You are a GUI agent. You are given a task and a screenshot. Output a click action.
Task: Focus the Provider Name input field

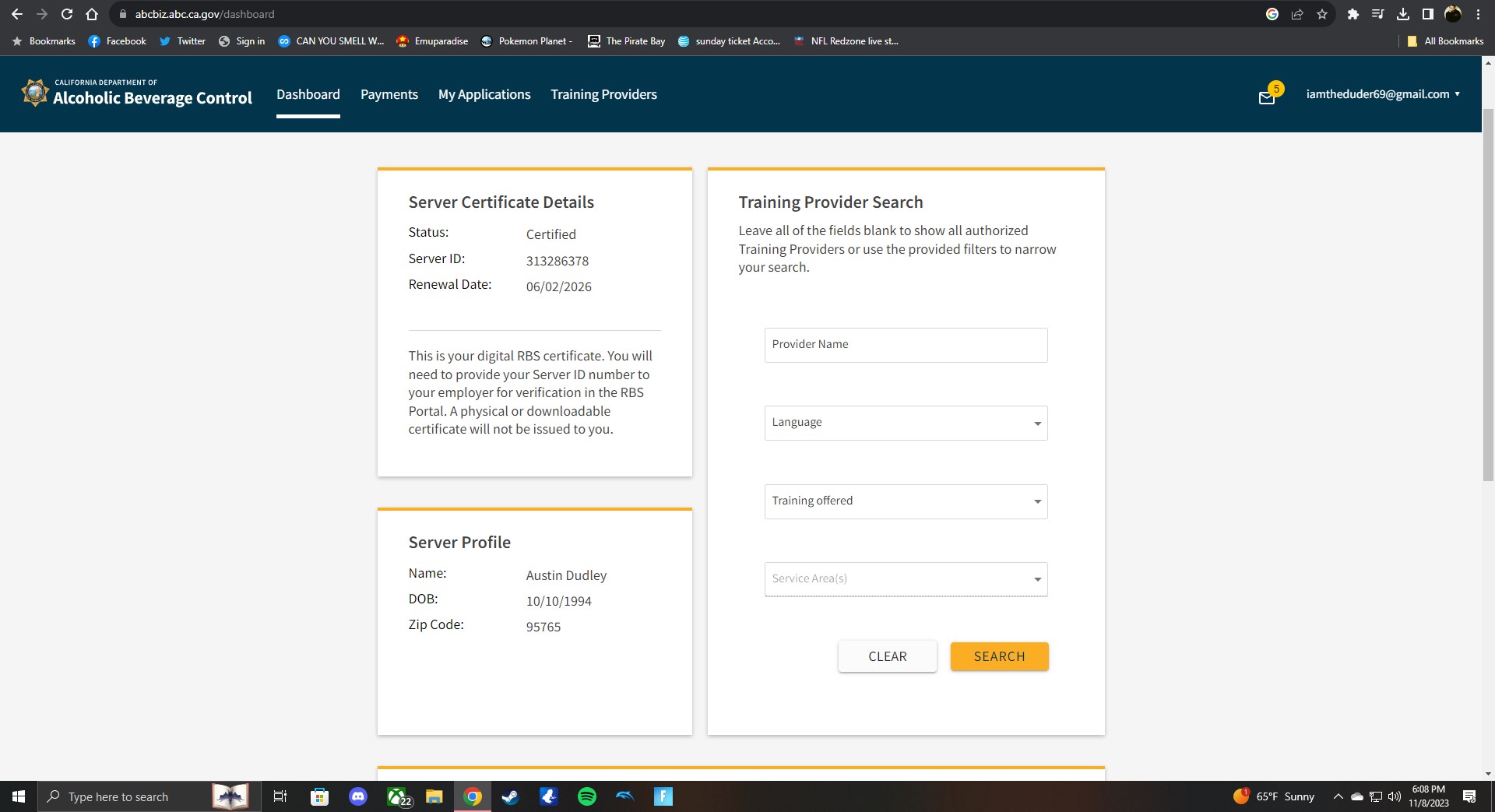[906, 345]
